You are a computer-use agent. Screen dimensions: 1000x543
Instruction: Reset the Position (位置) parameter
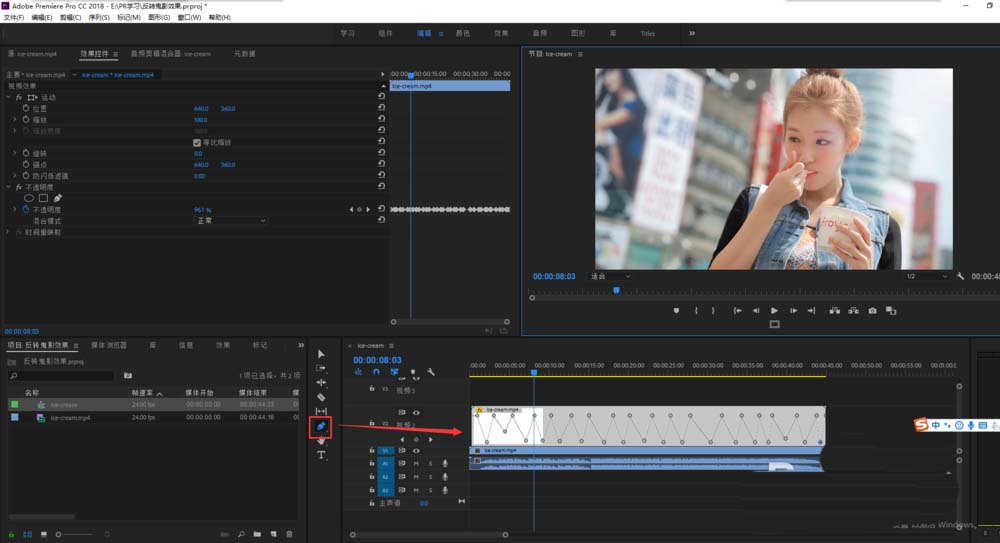(381, 108)
